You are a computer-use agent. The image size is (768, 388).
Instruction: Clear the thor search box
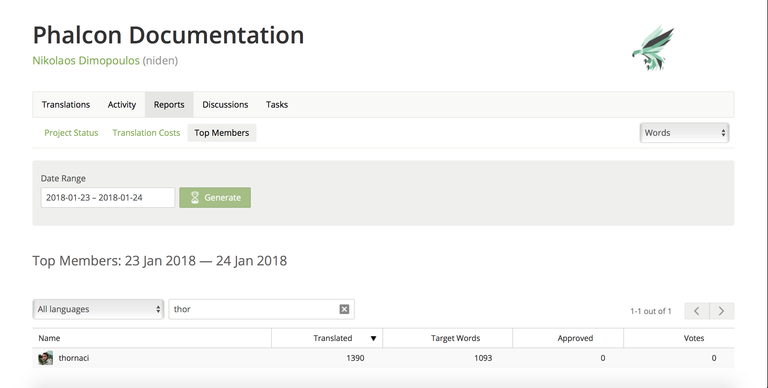point(344,309)
